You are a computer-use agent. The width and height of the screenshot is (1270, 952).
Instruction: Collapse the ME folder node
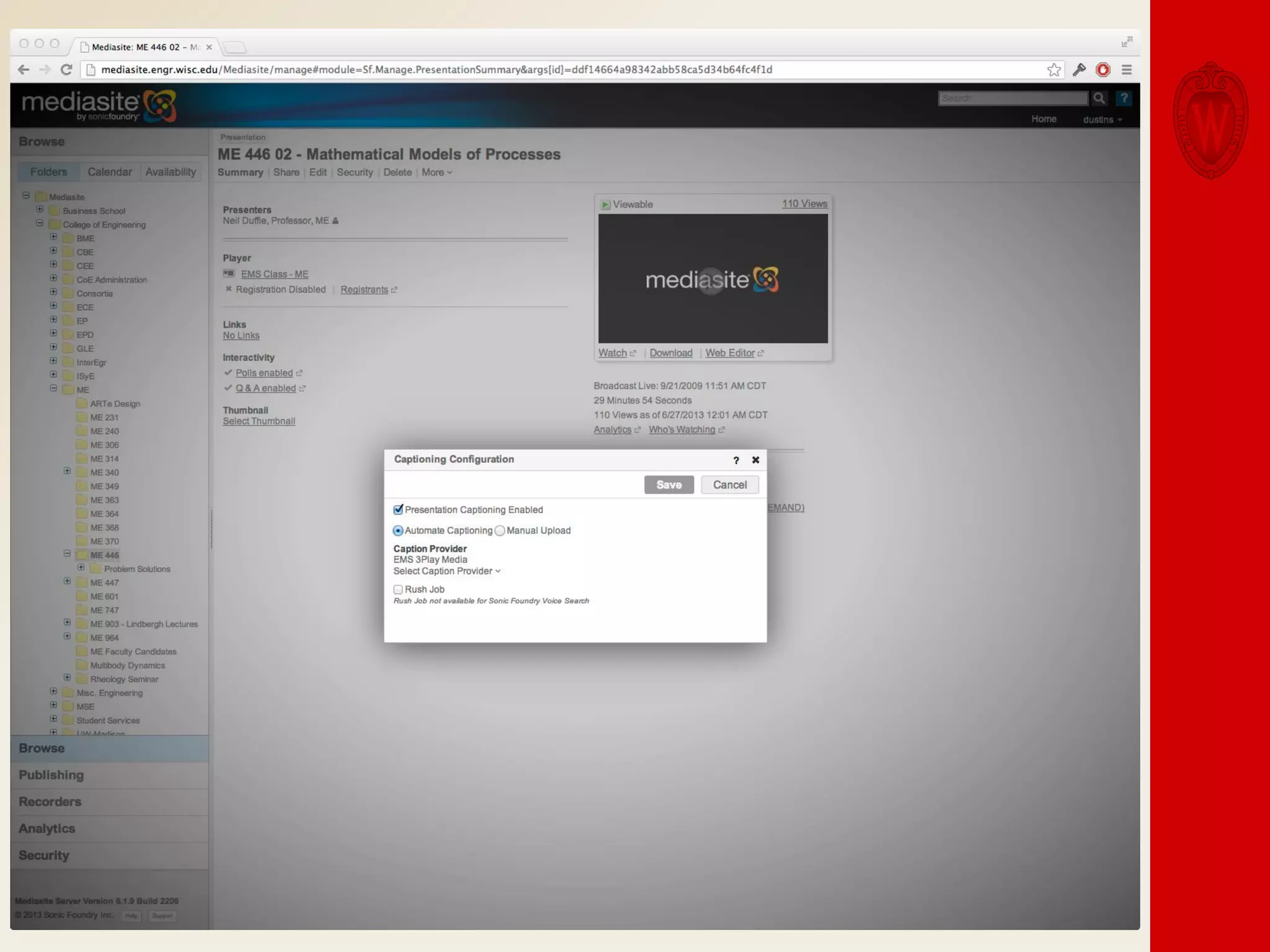point(53,389)
